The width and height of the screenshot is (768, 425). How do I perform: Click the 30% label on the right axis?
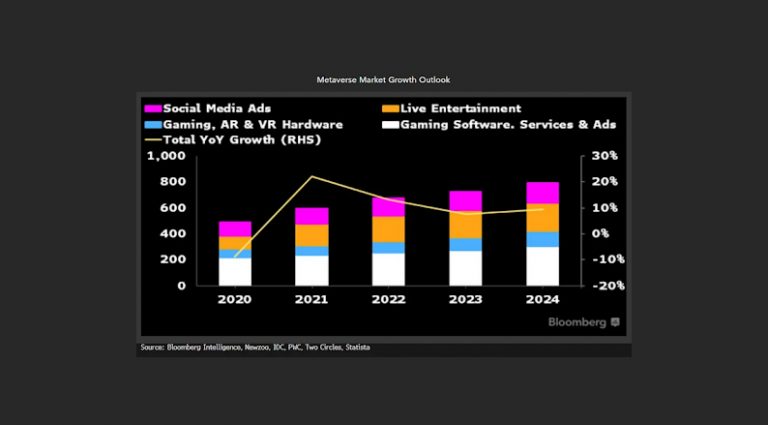603,157
